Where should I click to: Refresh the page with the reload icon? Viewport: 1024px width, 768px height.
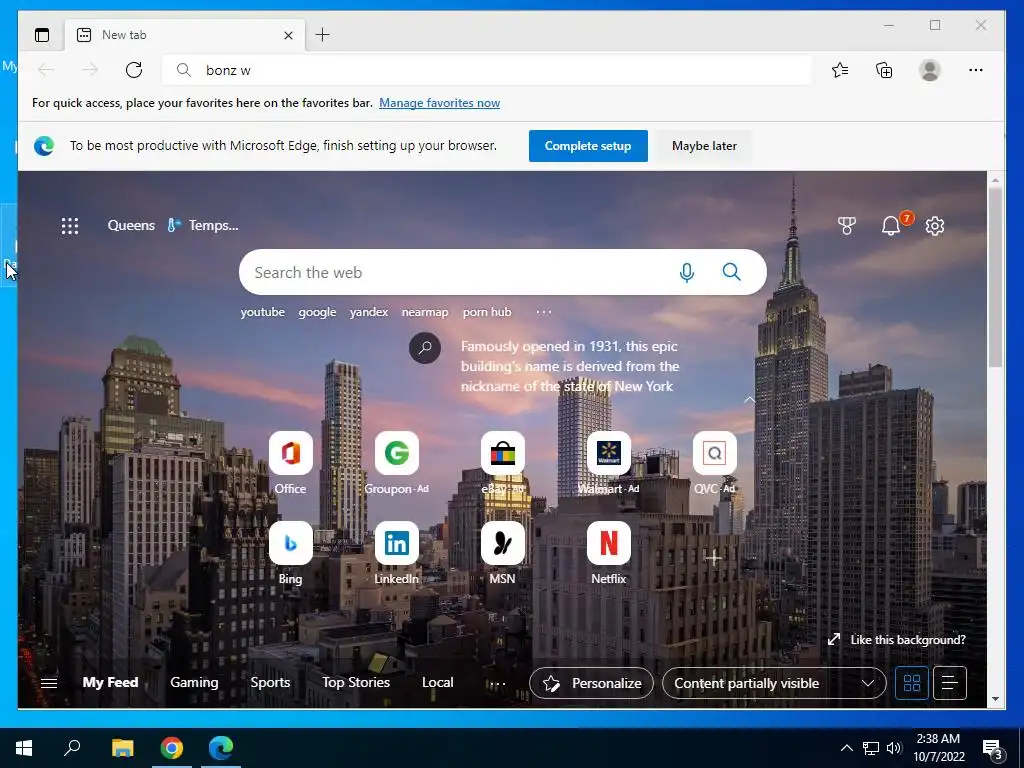pyautogui.click(x=134, y=70)
